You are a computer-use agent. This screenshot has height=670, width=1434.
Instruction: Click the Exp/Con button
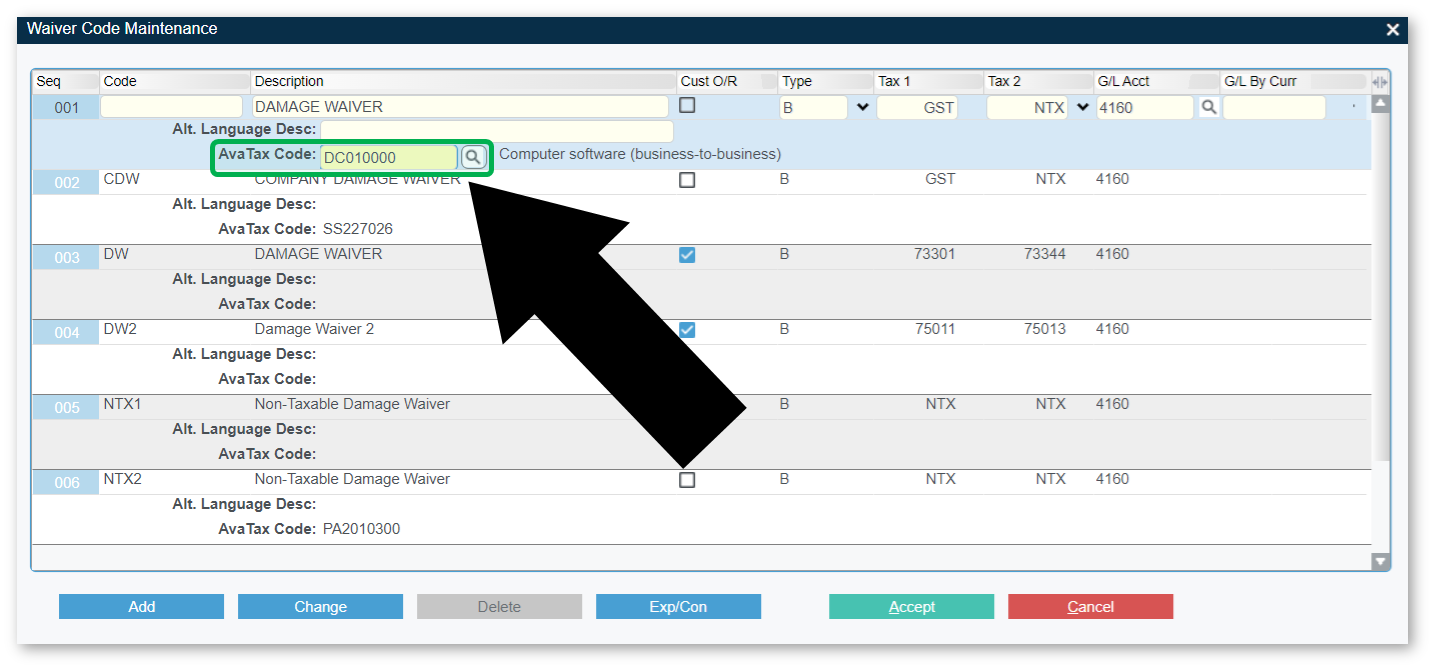point(678,607)
